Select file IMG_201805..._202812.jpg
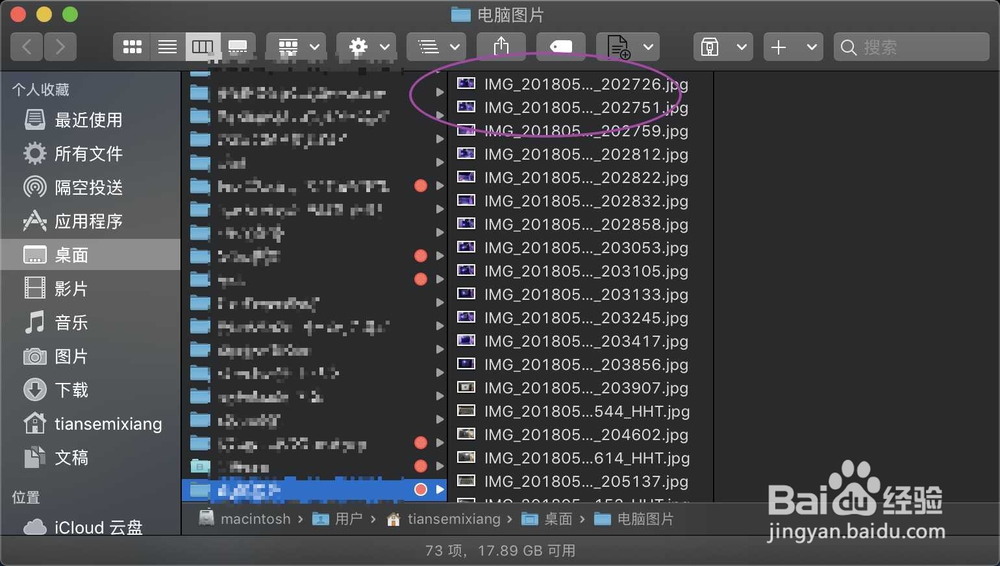The image size is (1000, 566). click(580, 154)
